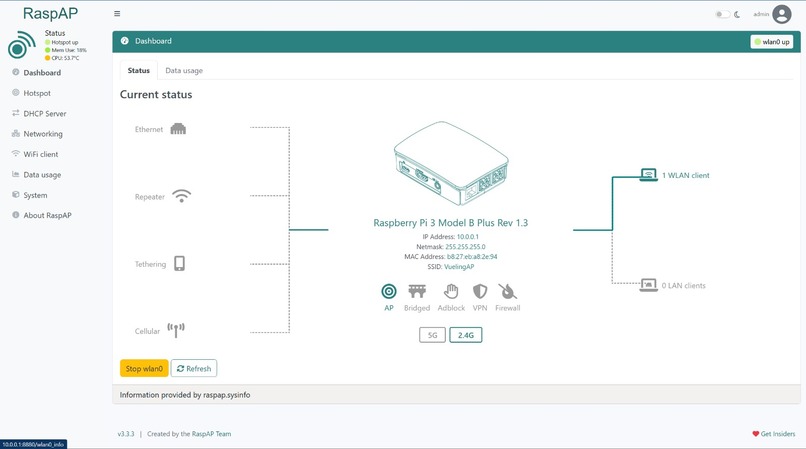806x449 pixels.
Task: Open the 1 WLAN client link
Action: pyautogui.click(x=685, y=175)
